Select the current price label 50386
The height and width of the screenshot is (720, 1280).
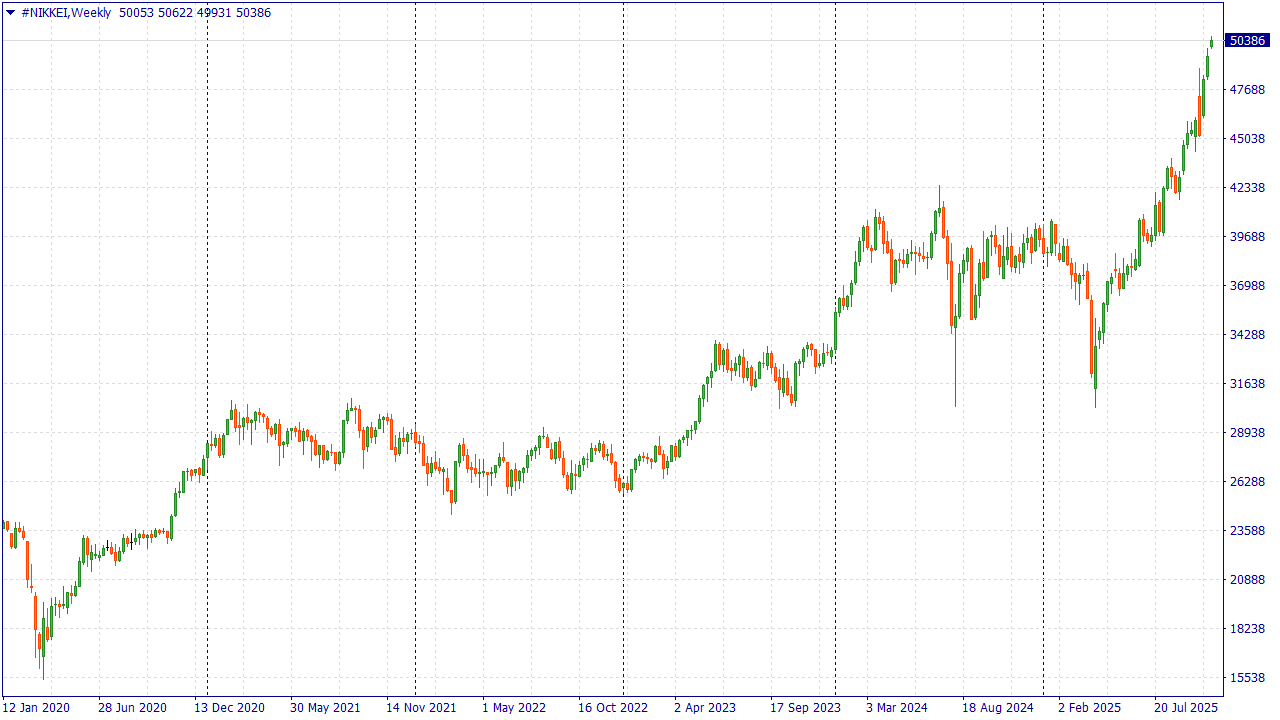tap(1248, 41)
